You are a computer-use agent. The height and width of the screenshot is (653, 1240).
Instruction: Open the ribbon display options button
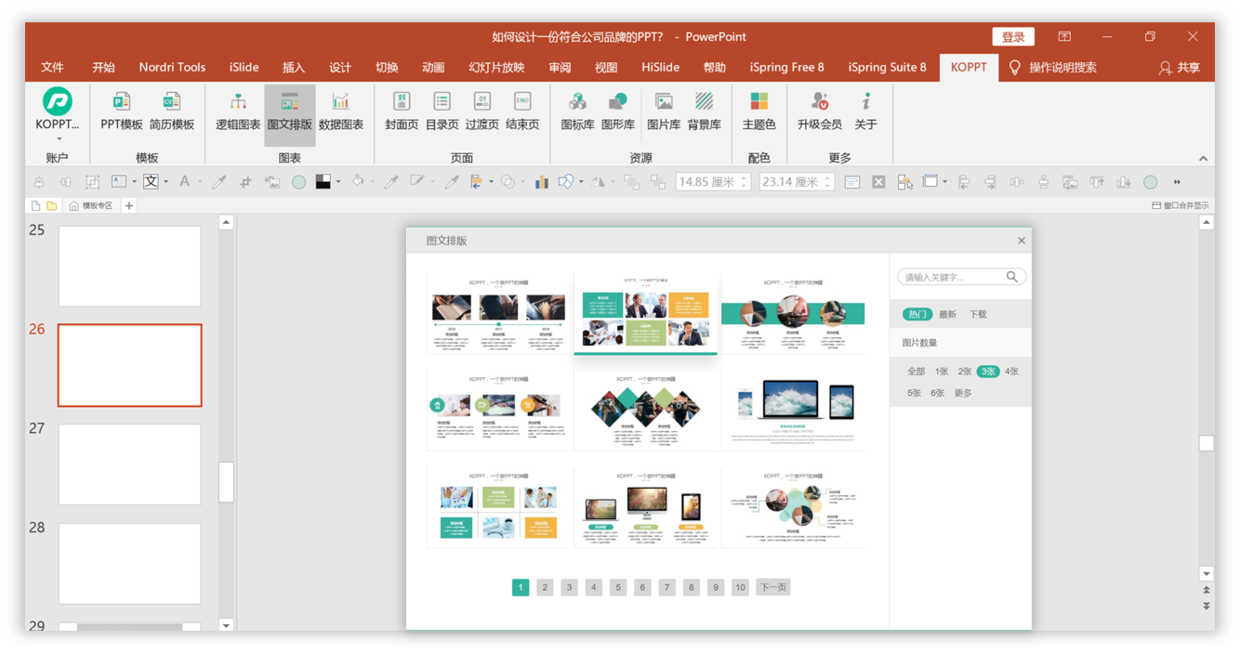tap(1064, 36)
